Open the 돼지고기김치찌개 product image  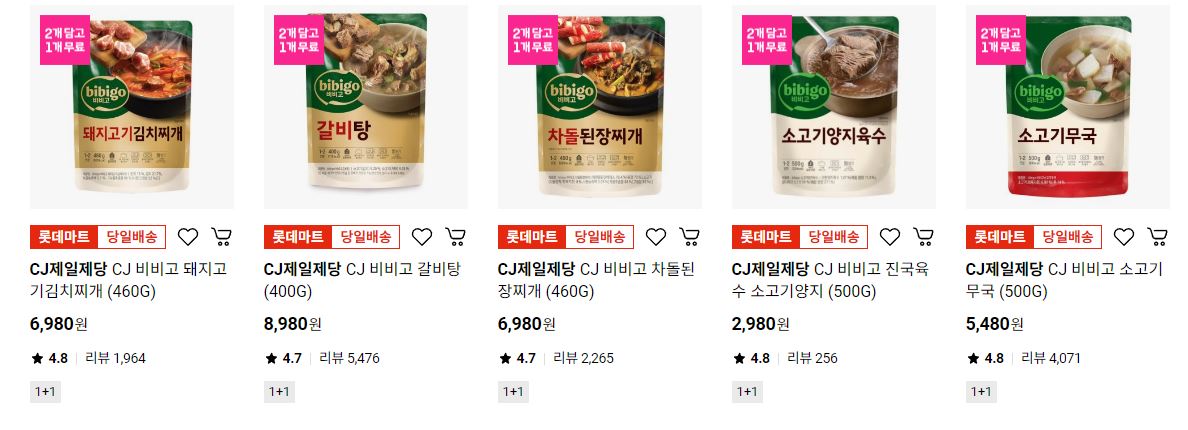132,107
